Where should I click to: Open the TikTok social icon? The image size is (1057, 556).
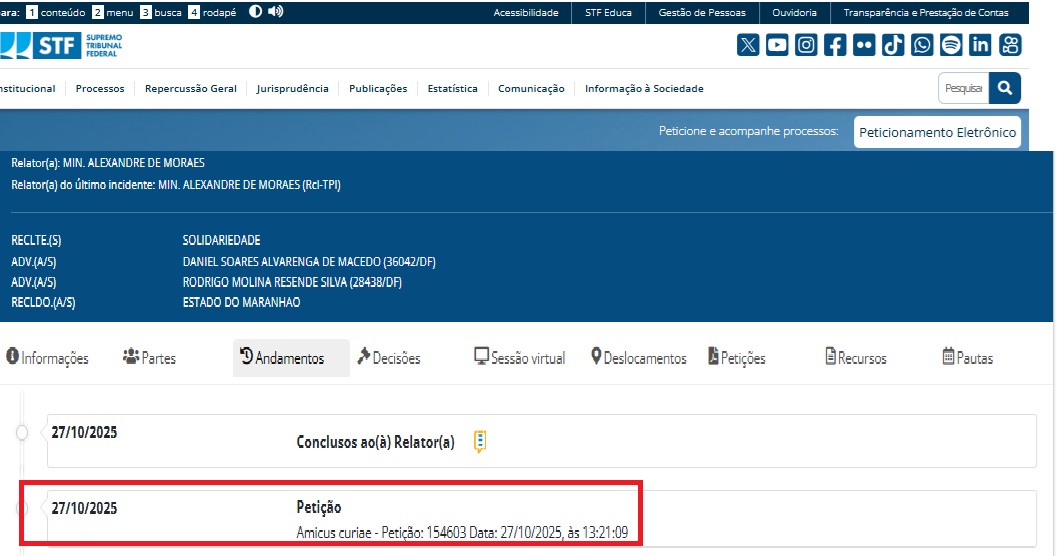(x=893, y=45)
